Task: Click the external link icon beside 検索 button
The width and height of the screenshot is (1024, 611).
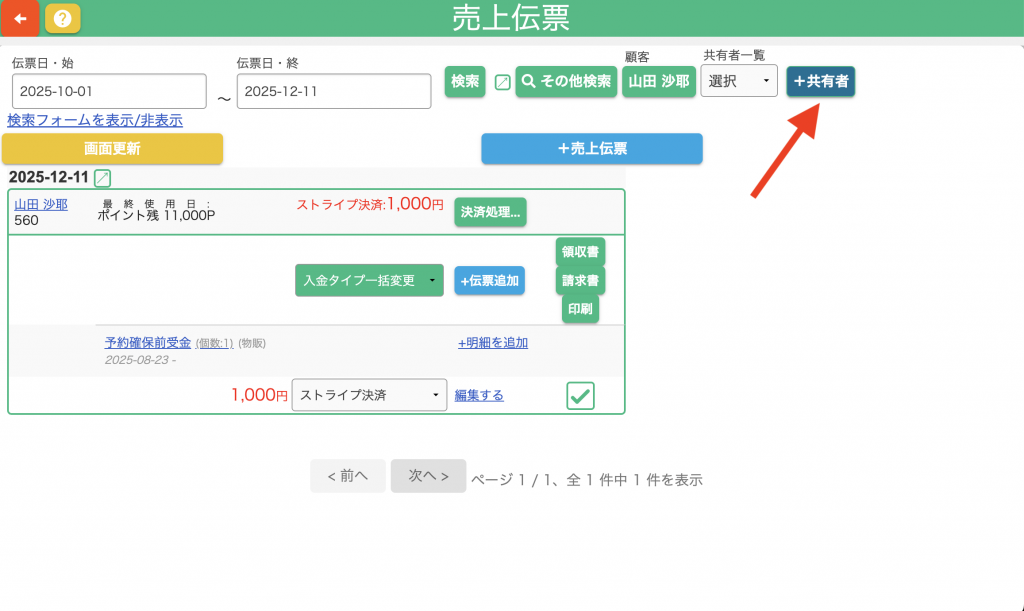Action: click(502, 82)
